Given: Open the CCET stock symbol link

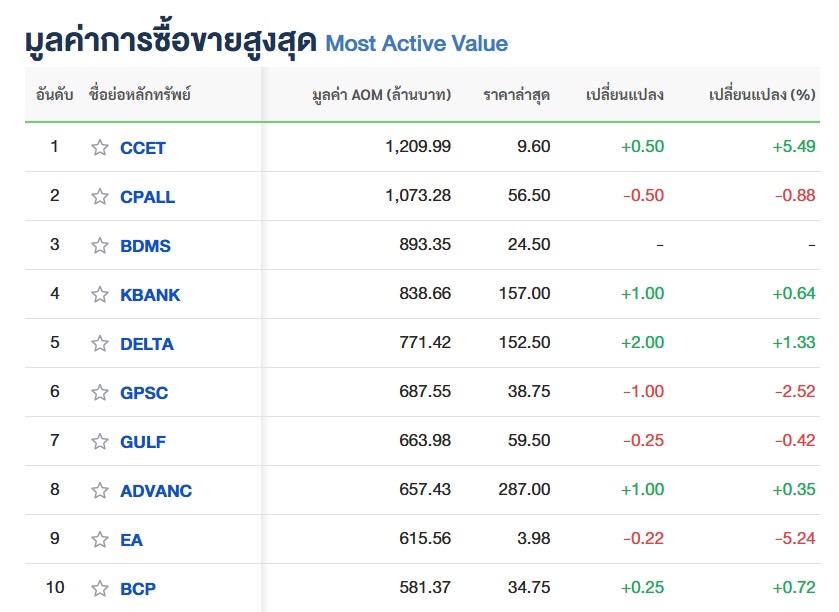Looking at the screenshot, I should click(143, 148).
